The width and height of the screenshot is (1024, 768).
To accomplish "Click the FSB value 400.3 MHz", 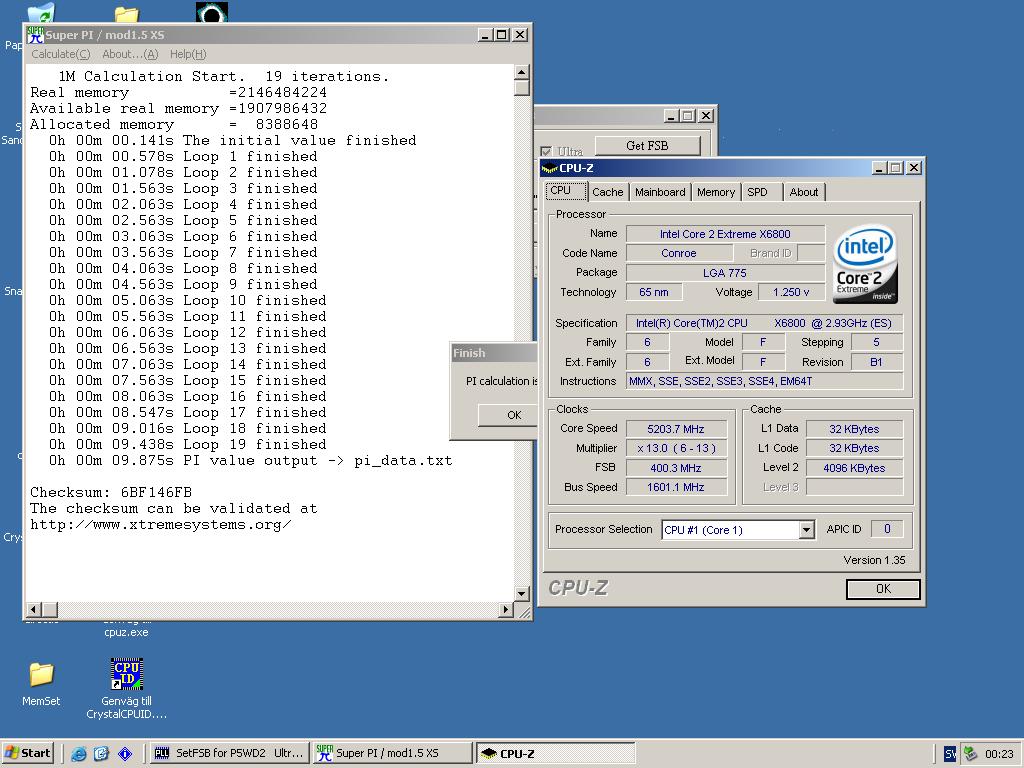I will [x=676, y=468].
